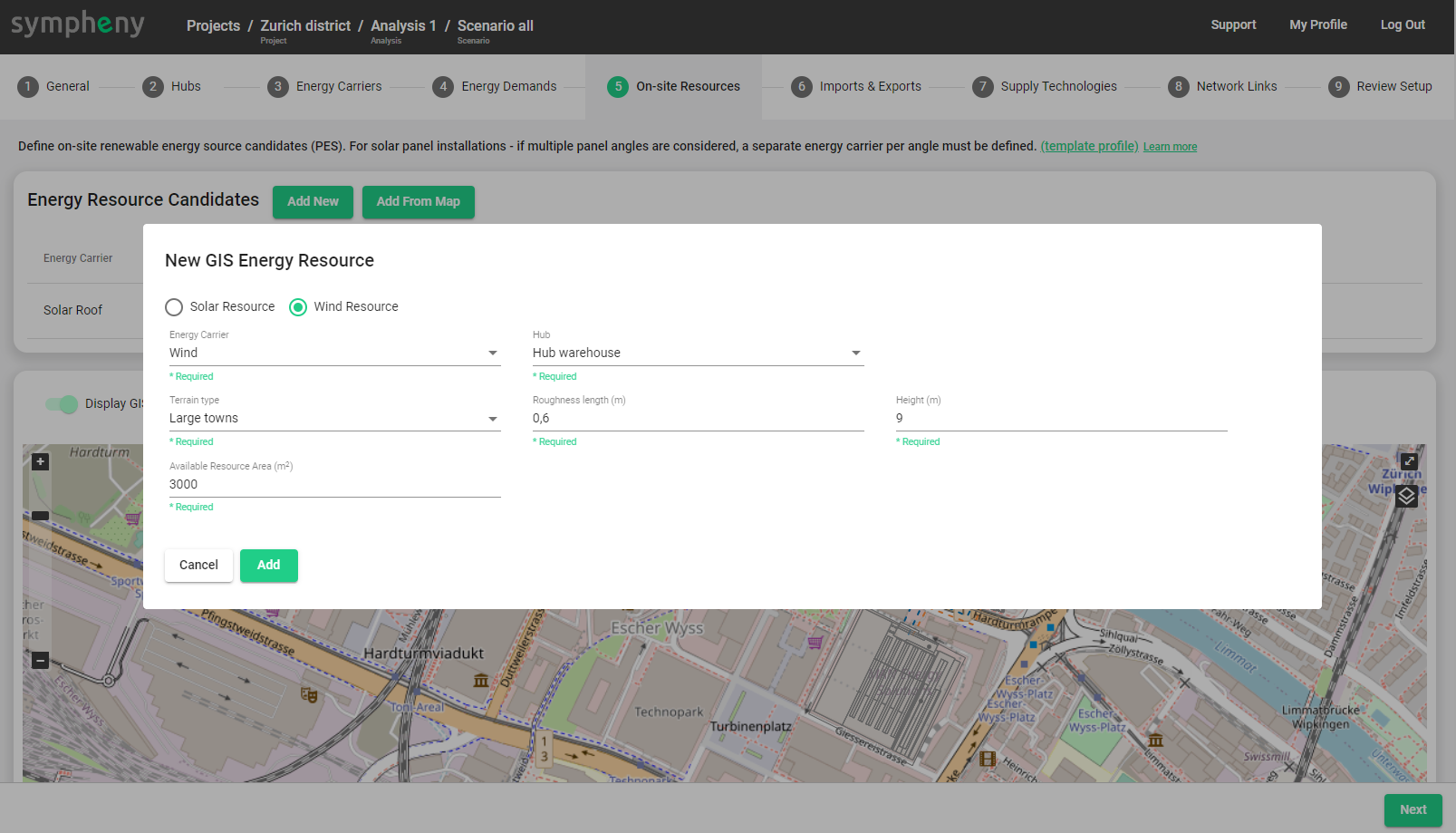Click step 7 Supply Technologies number icon
Screen dimensions: 1456x833
[982, 87]
